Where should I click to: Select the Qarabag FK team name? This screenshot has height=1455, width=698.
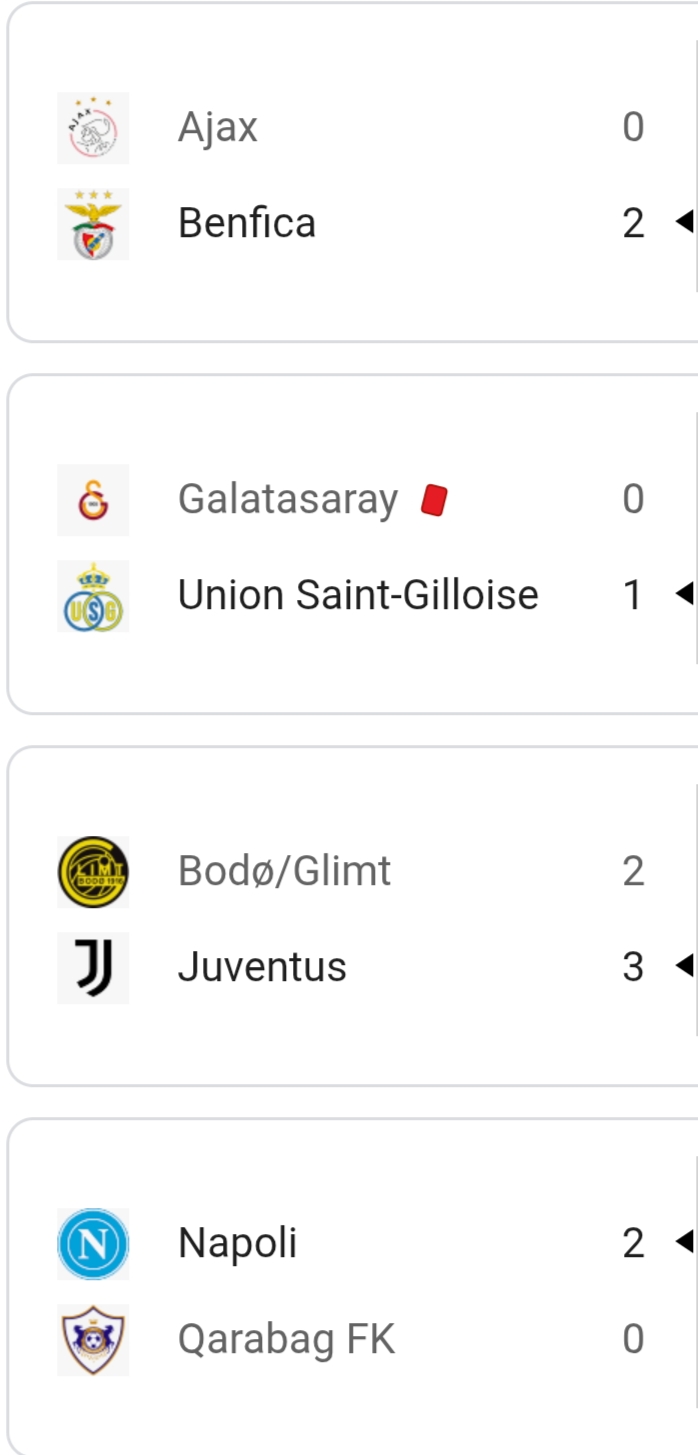point(286,1340)
